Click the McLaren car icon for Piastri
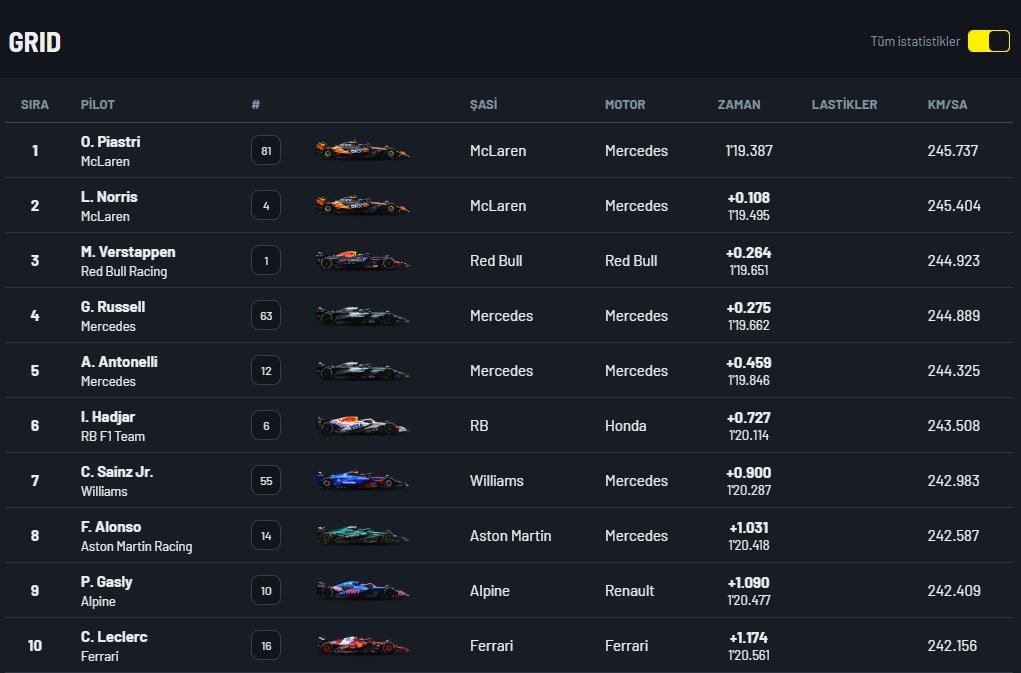Screen dimensions: 1021x673 [x=363, y=151]
